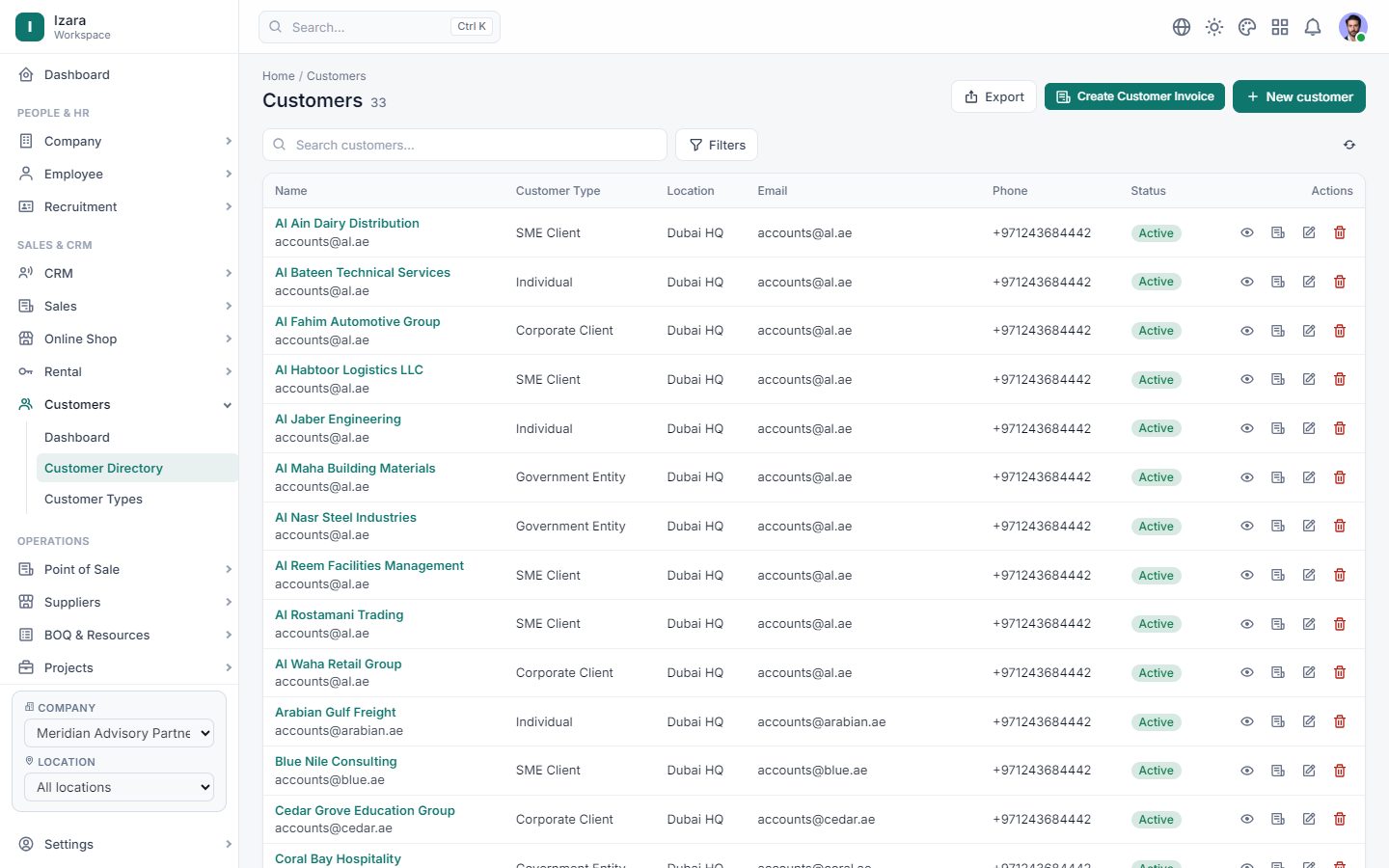Screen dimensions: 1389x868
Task: Open the apps grid icon
Action: point(1280,27)
